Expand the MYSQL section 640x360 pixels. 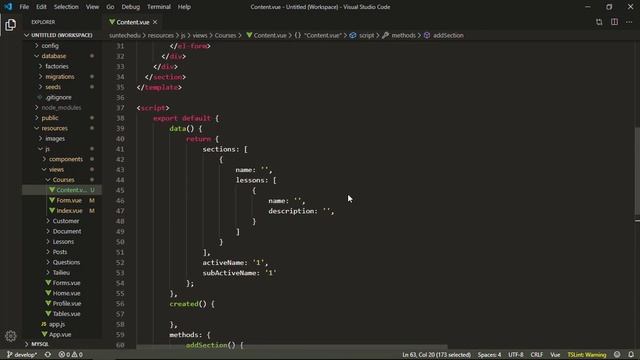tap(40, 344)
